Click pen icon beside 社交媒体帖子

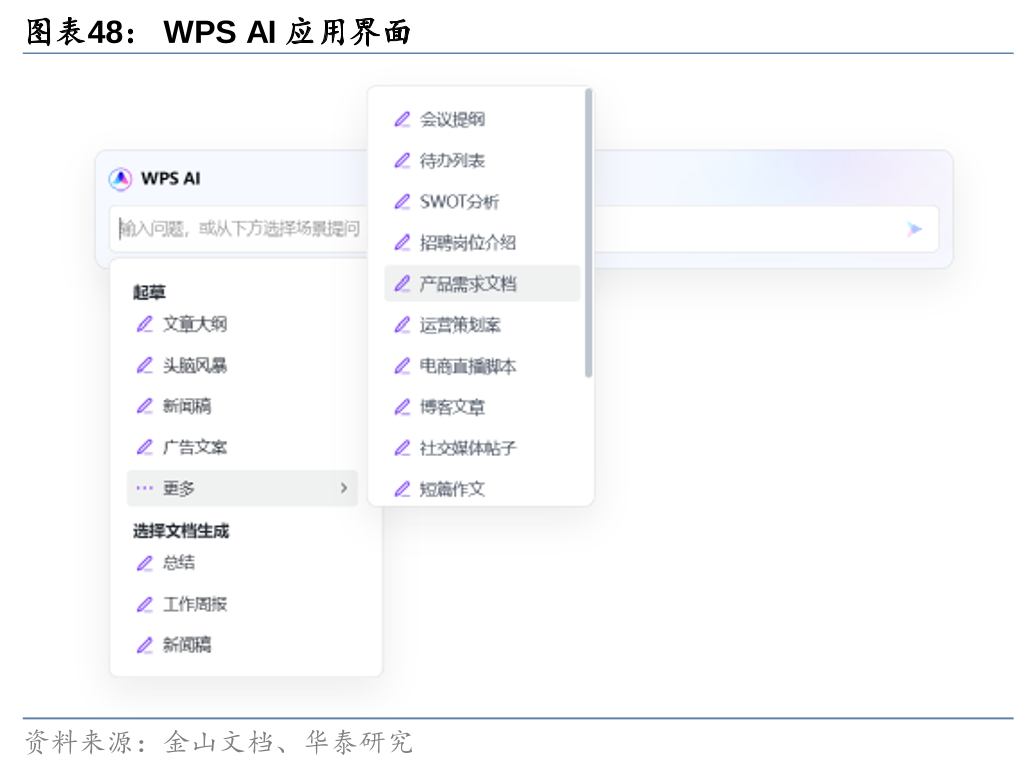pos(402,448)
